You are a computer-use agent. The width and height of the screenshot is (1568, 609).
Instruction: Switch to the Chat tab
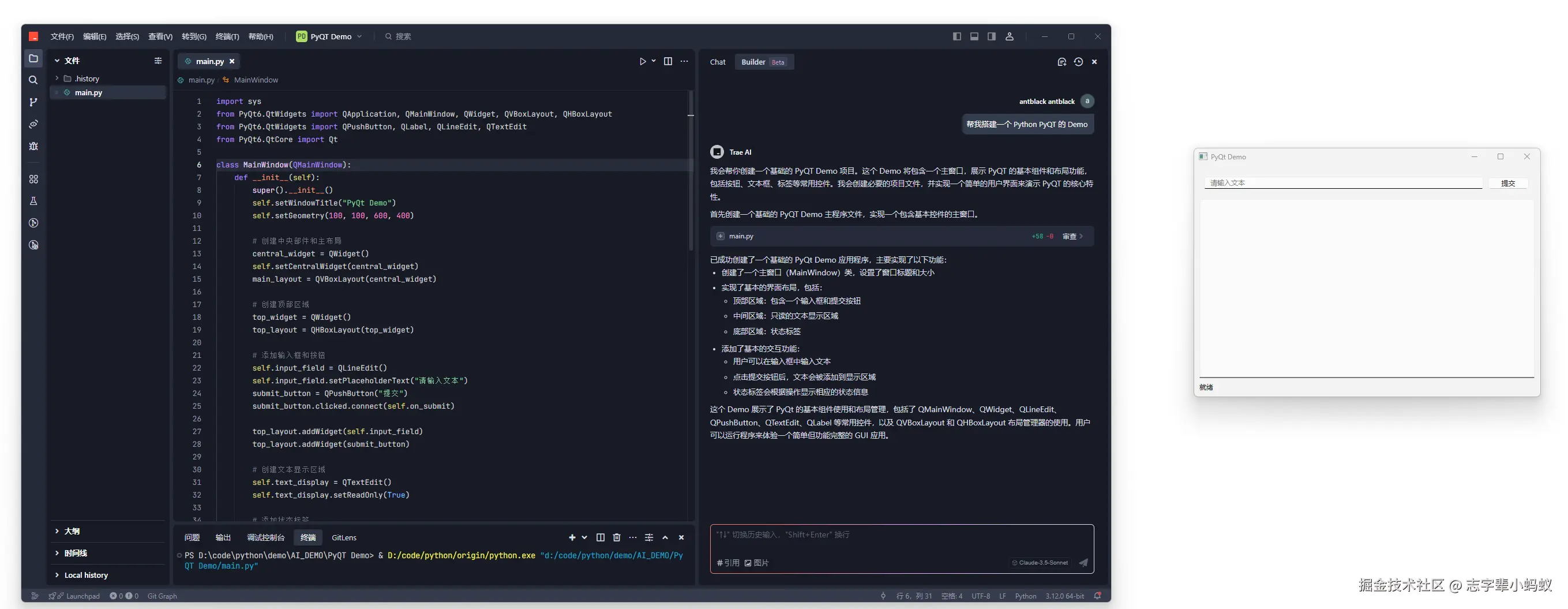click(718, 62)
